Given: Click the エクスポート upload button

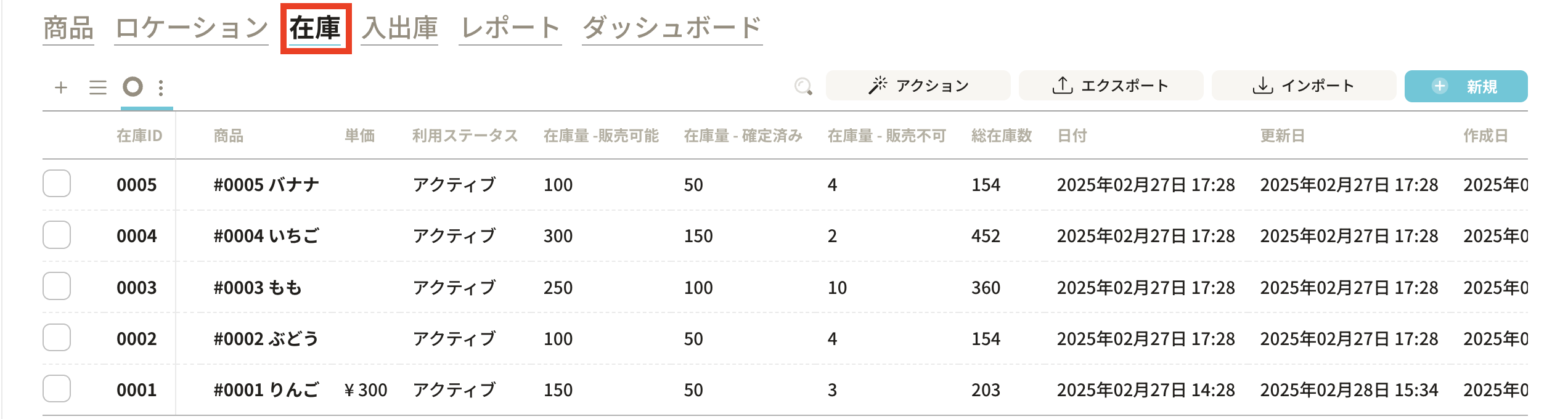Looking at the screenshot, I should click(x=1111, y=86).
